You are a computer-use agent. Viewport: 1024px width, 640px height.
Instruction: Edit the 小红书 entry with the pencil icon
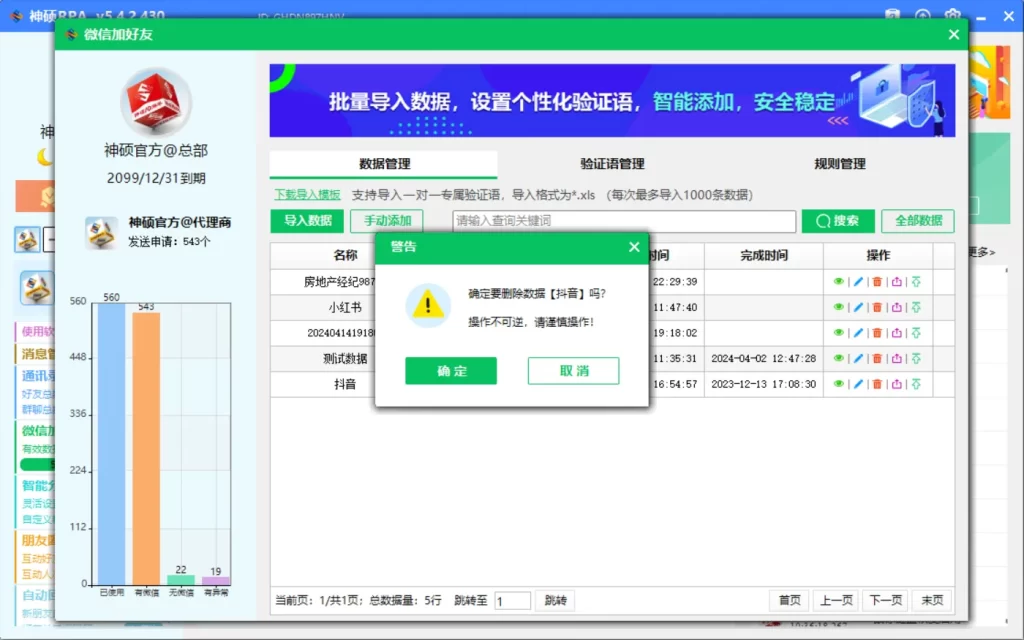pos(858,307)
